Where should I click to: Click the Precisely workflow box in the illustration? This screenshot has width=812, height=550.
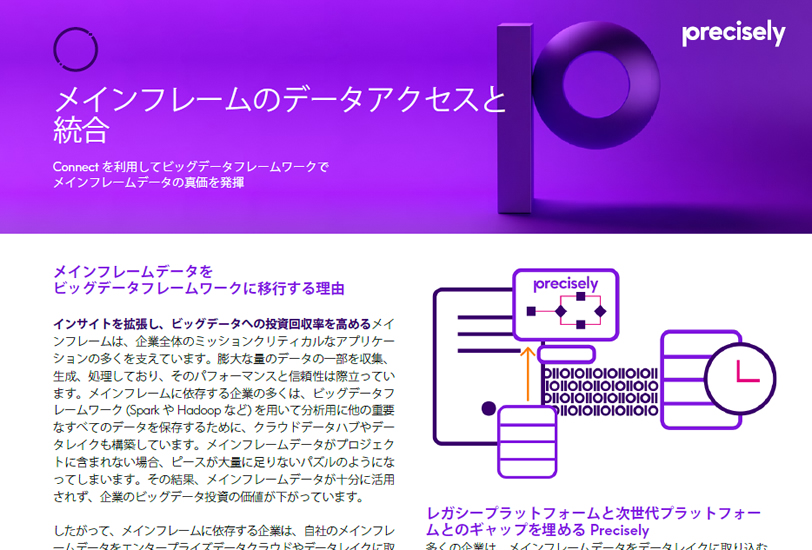point(566,305)
